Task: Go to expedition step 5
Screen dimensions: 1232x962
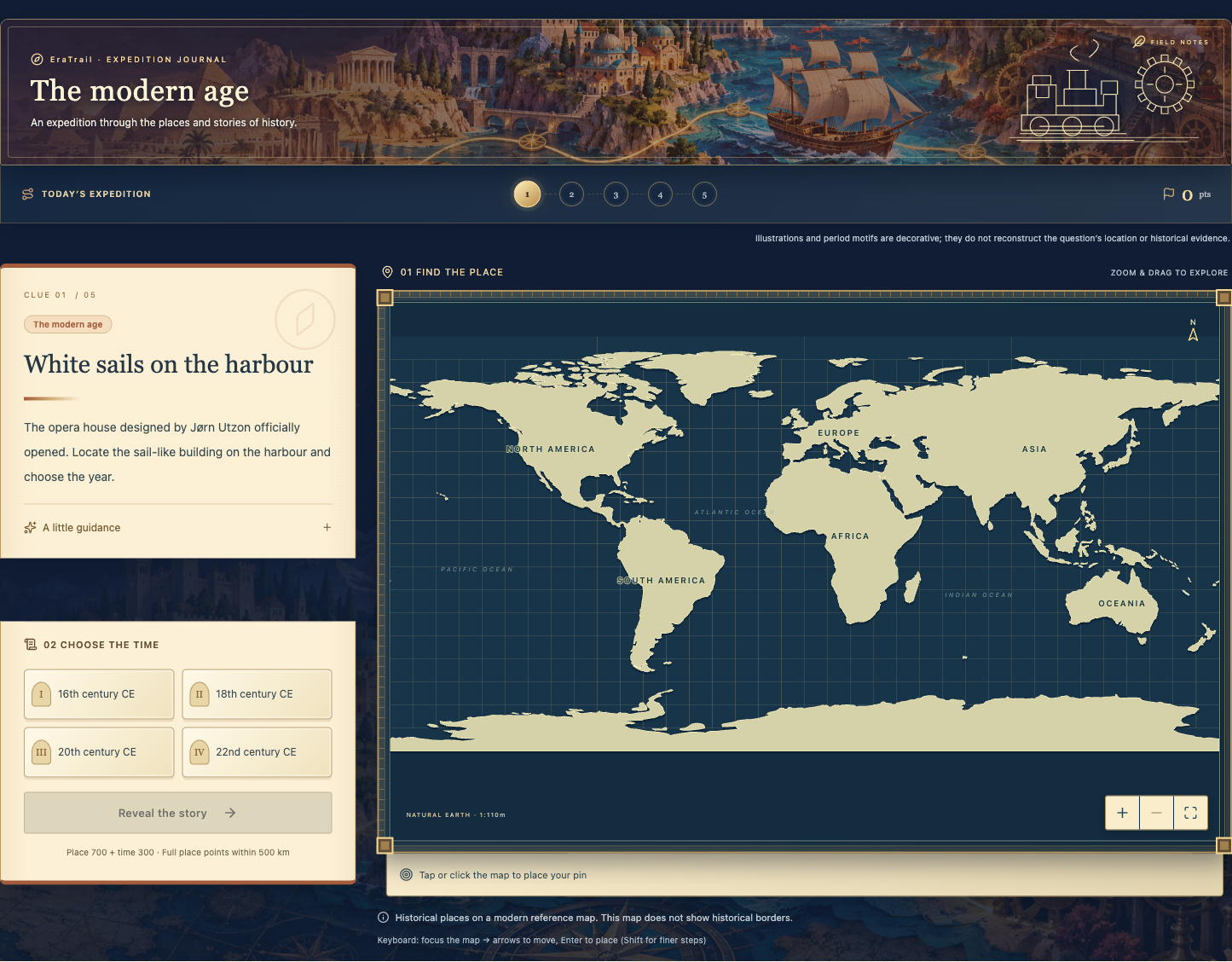Action: tap(704, 194)
